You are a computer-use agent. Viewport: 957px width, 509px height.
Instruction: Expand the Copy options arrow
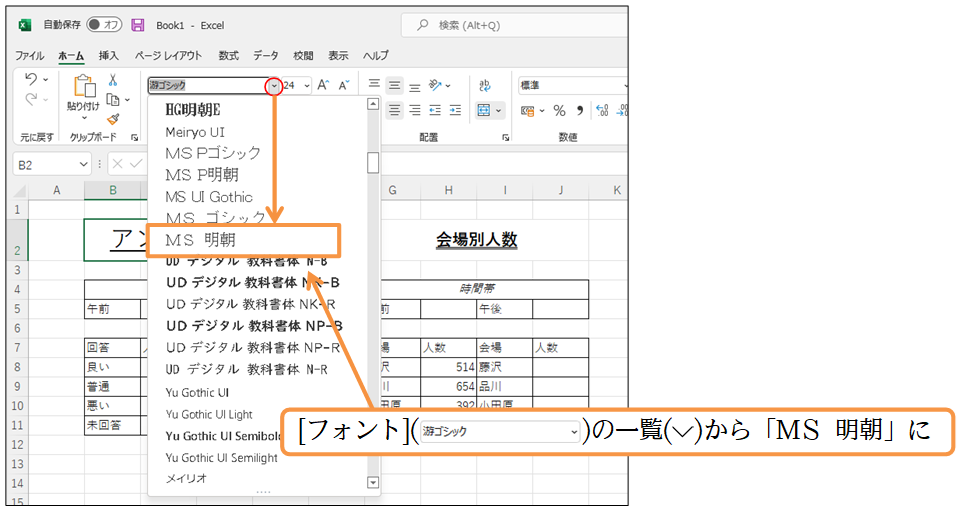(x=127, y=99)
